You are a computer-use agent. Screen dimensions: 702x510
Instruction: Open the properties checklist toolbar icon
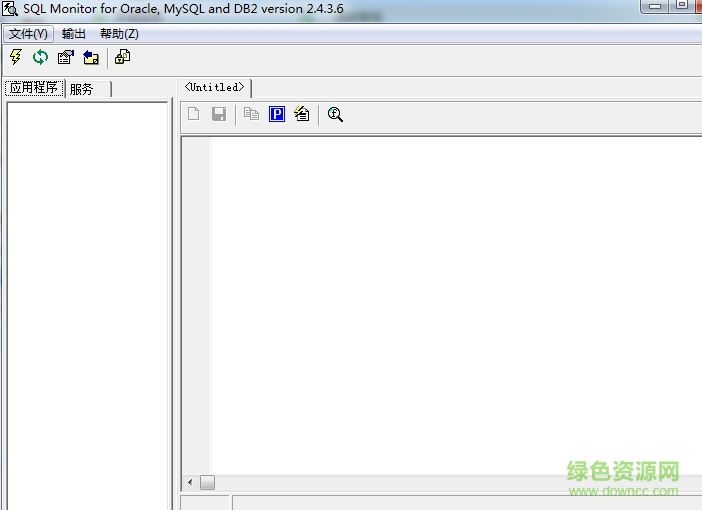[x=65, y=57]
